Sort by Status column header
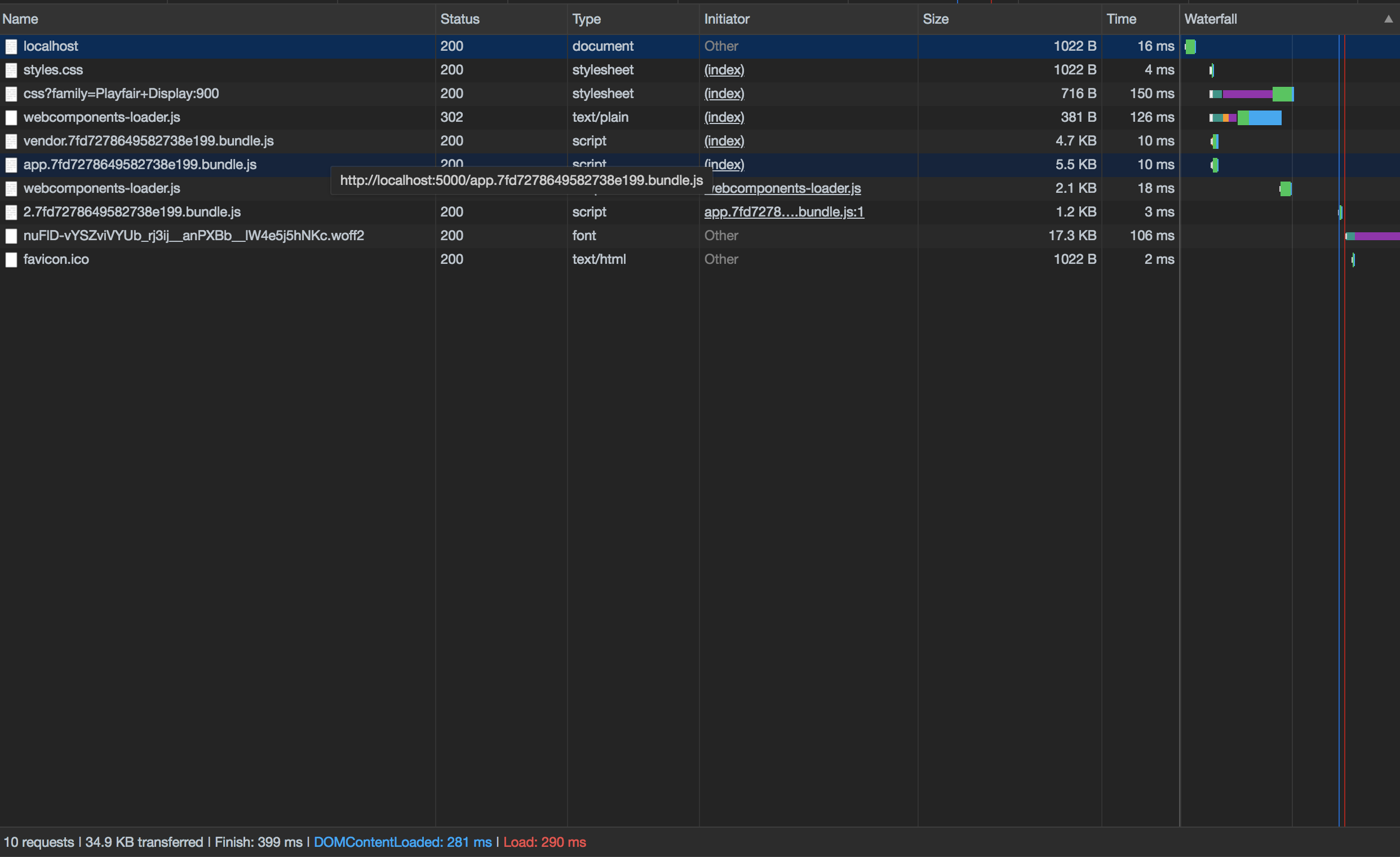This screenshot has height=857, width=1400. tap(460, 19)
